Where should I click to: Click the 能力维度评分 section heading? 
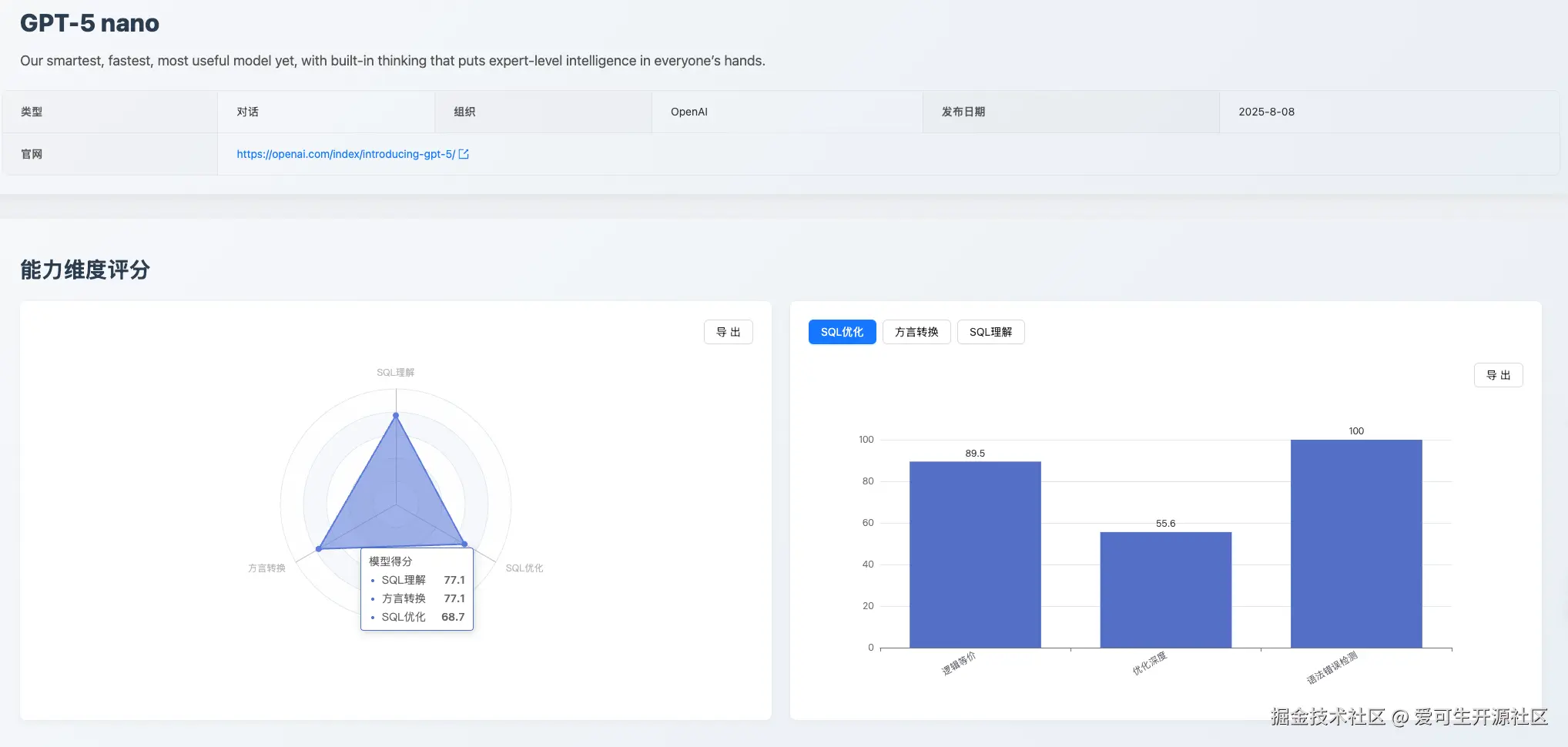[85, 270]
